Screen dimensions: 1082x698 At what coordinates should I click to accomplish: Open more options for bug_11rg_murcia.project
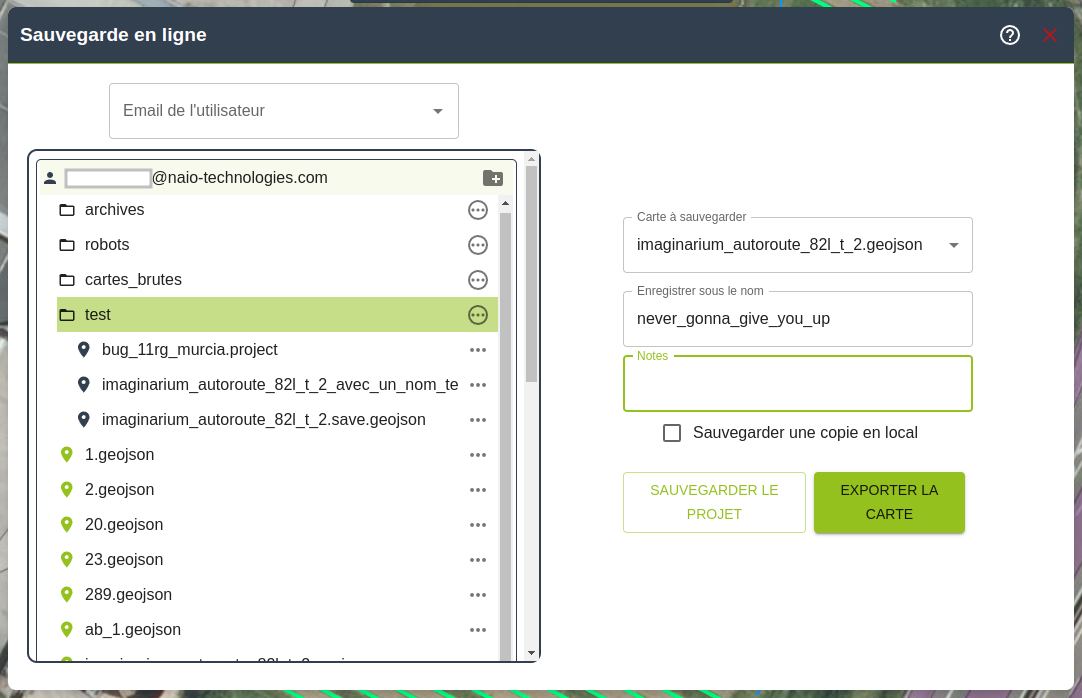(x=478, y=350)
